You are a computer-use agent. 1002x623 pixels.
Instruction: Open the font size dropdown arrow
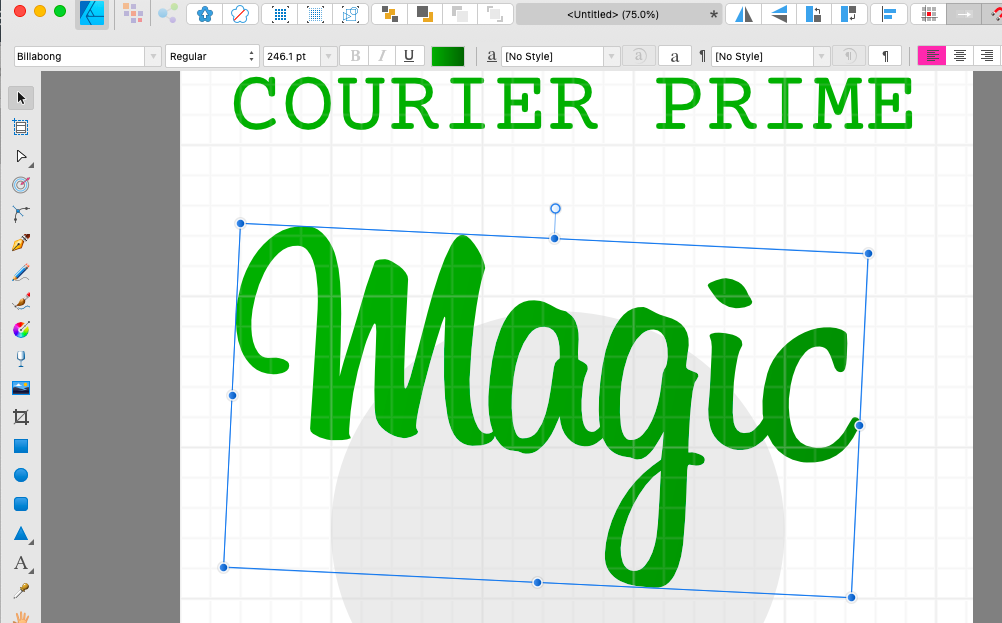(328, 56)
